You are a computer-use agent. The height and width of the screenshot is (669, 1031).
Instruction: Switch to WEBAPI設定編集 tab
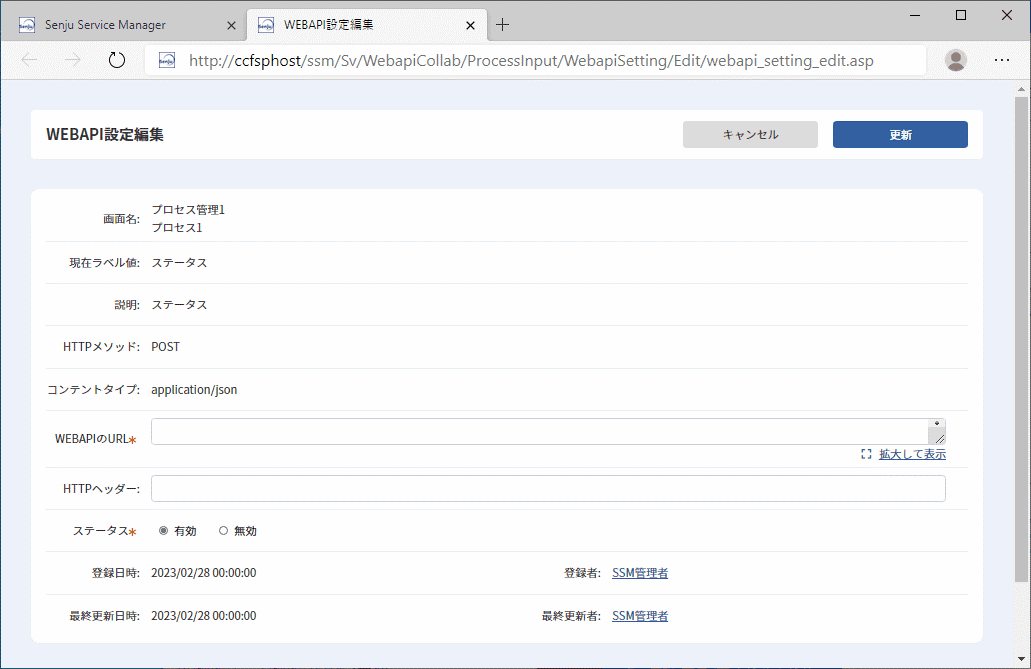click(367, 25)
